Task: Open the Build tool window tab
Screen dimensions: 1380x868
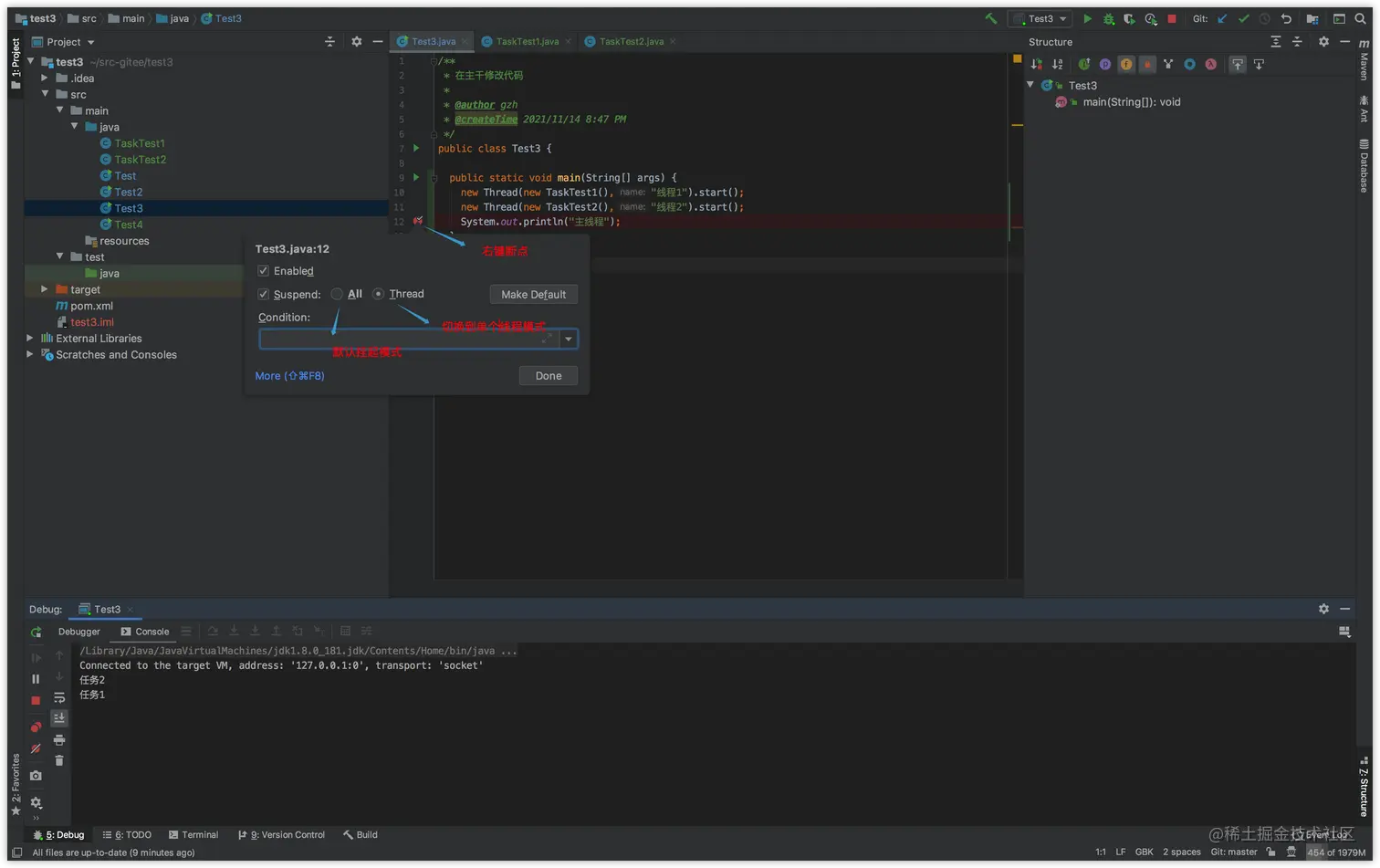Action: [x=361, y=835]
